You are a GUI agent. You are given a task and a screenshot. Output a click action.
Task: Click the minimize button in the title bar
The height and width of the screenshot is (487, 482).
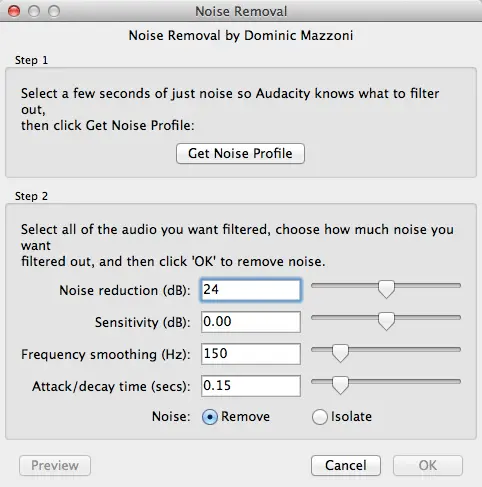(x=34, y=11)
